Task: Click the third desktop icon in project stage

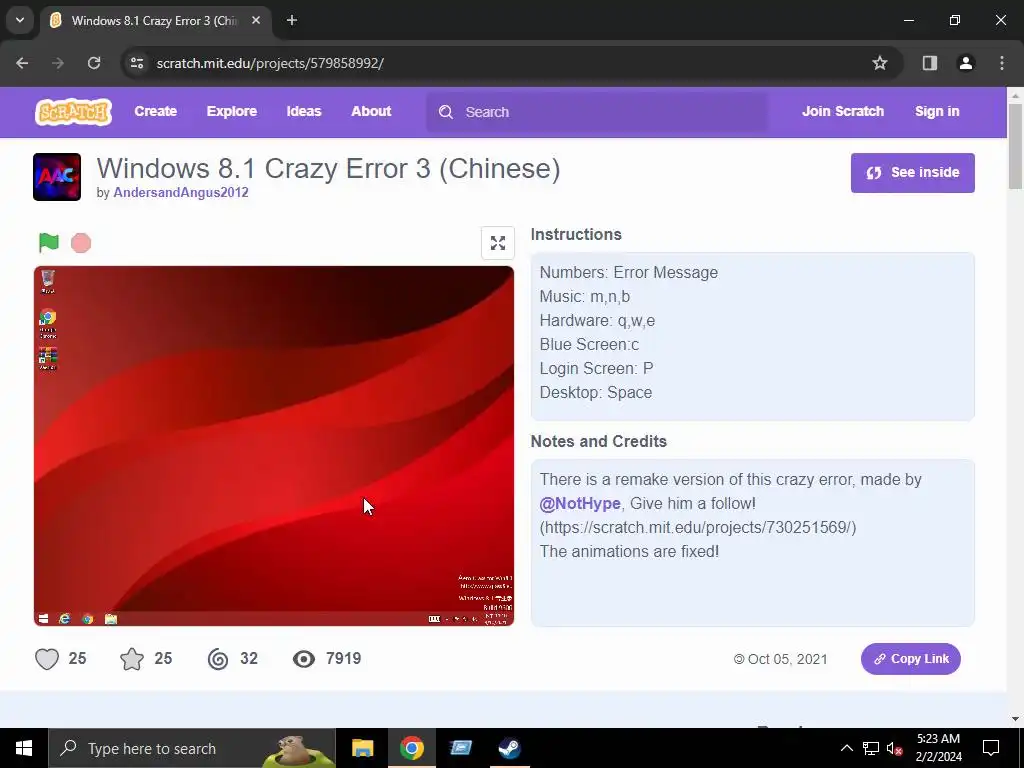Action: (48, 359)
